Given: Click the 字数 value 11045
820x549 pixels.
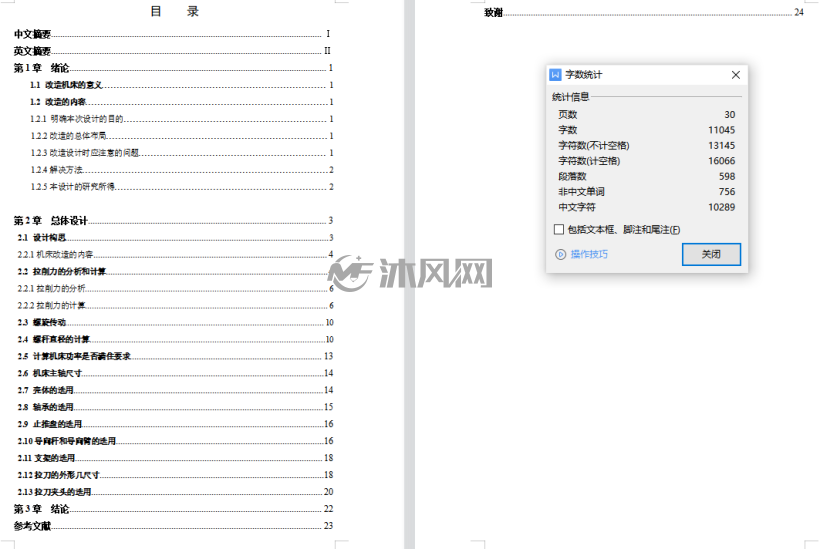Looking at the screenshot, I should point(721,130).
